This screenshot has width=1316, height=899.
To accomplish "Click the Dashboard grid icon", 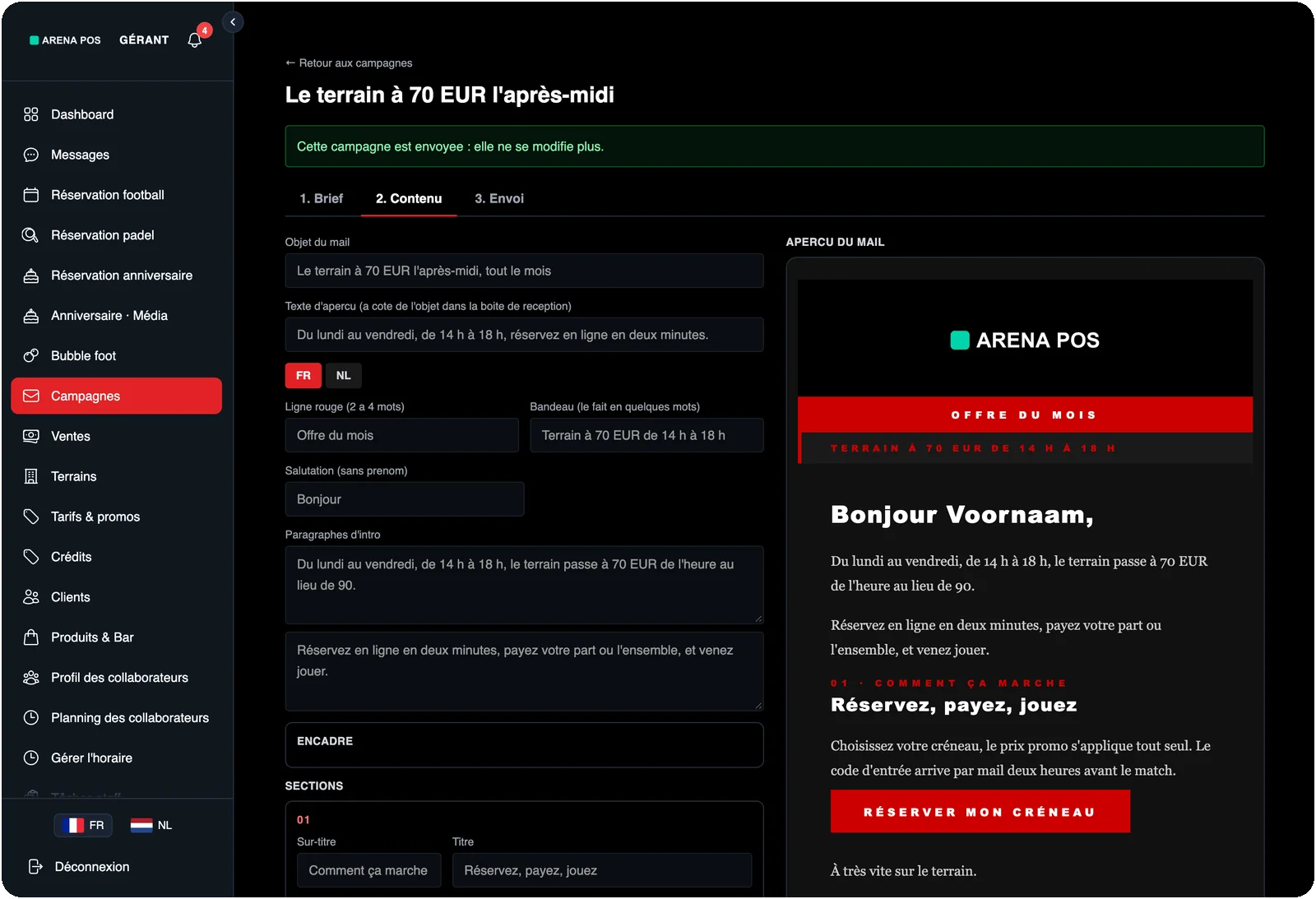I will pos(31,114).
